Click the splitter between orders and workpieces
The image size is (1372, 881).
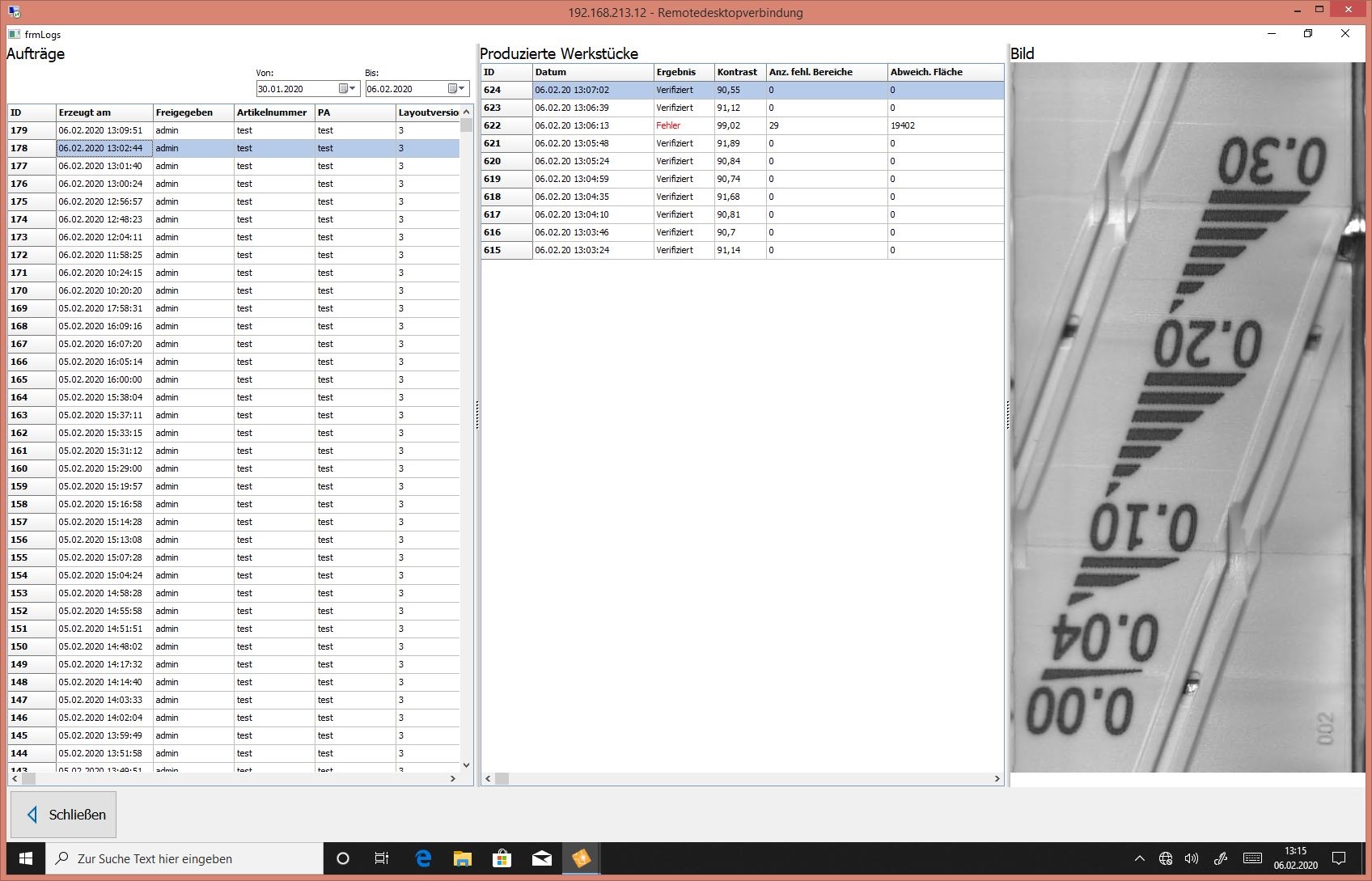coord(477,415)
